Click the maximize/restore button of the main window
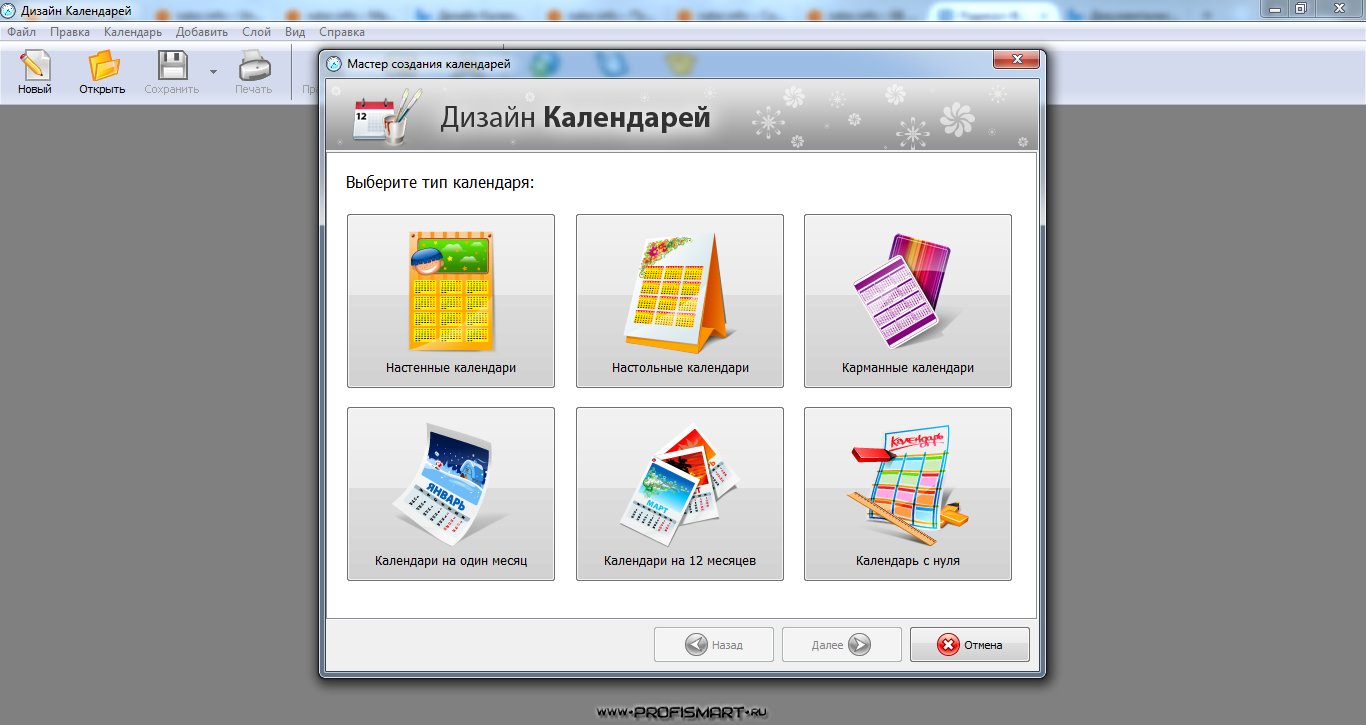This screenshot has height=725, width=1366. click(x=1301, y=8)
